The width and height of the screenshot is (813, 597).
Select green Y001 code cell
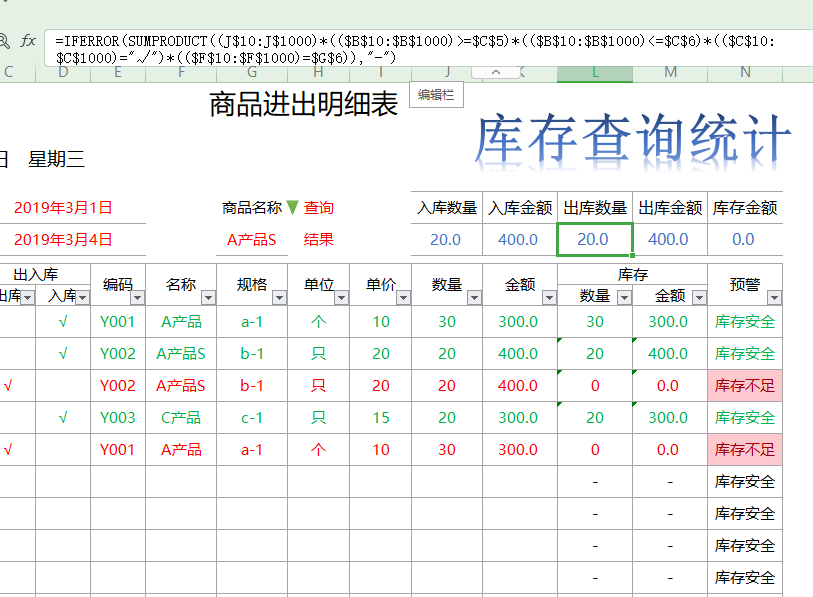(x=118, y=322)
